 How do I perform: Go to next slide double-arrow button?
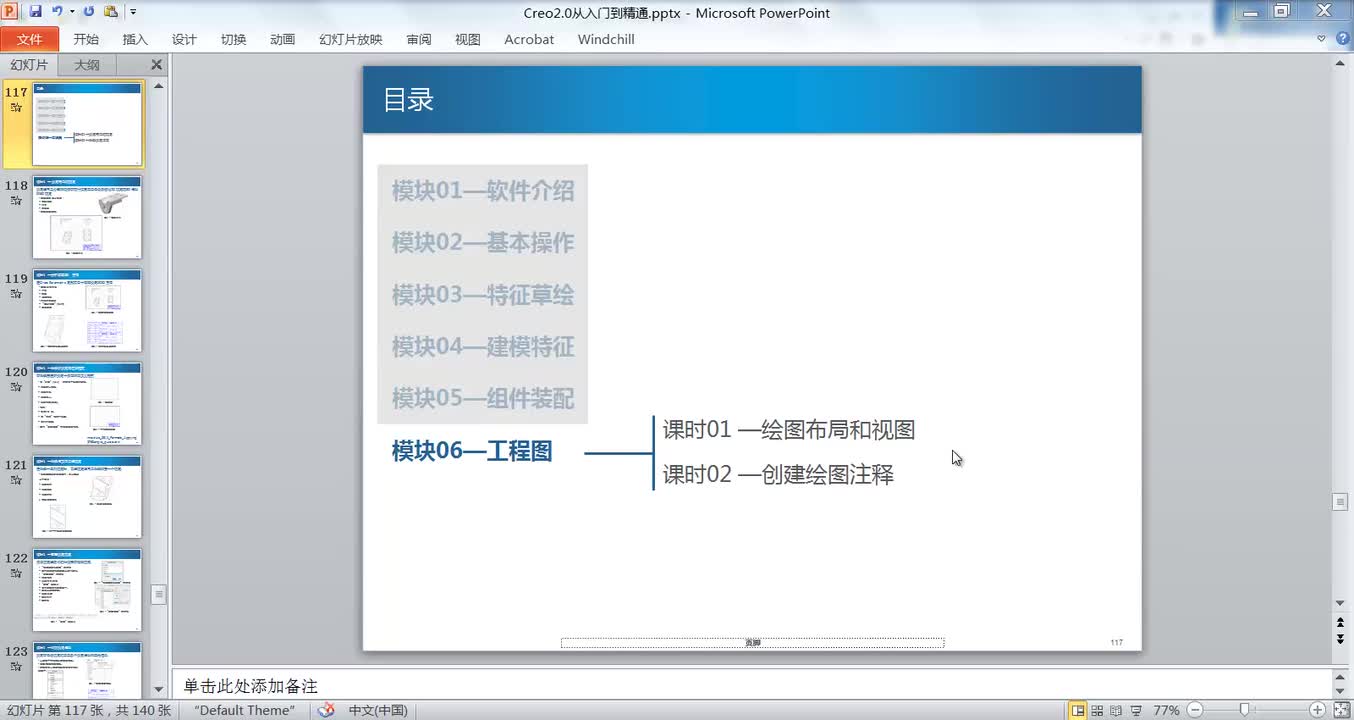pyautogui.click(x=1341, y=638)
